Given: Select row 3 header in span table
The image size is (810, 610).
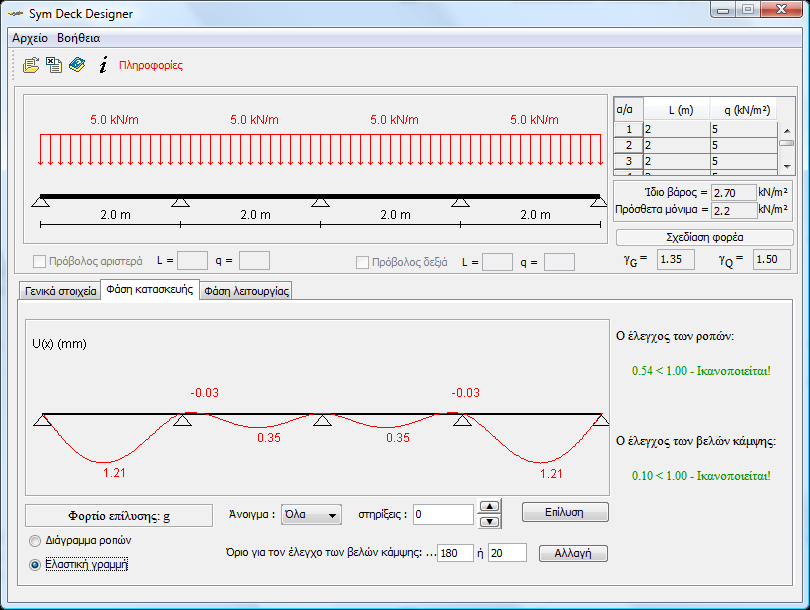Looking at the screenshot, I should [629, 161].
